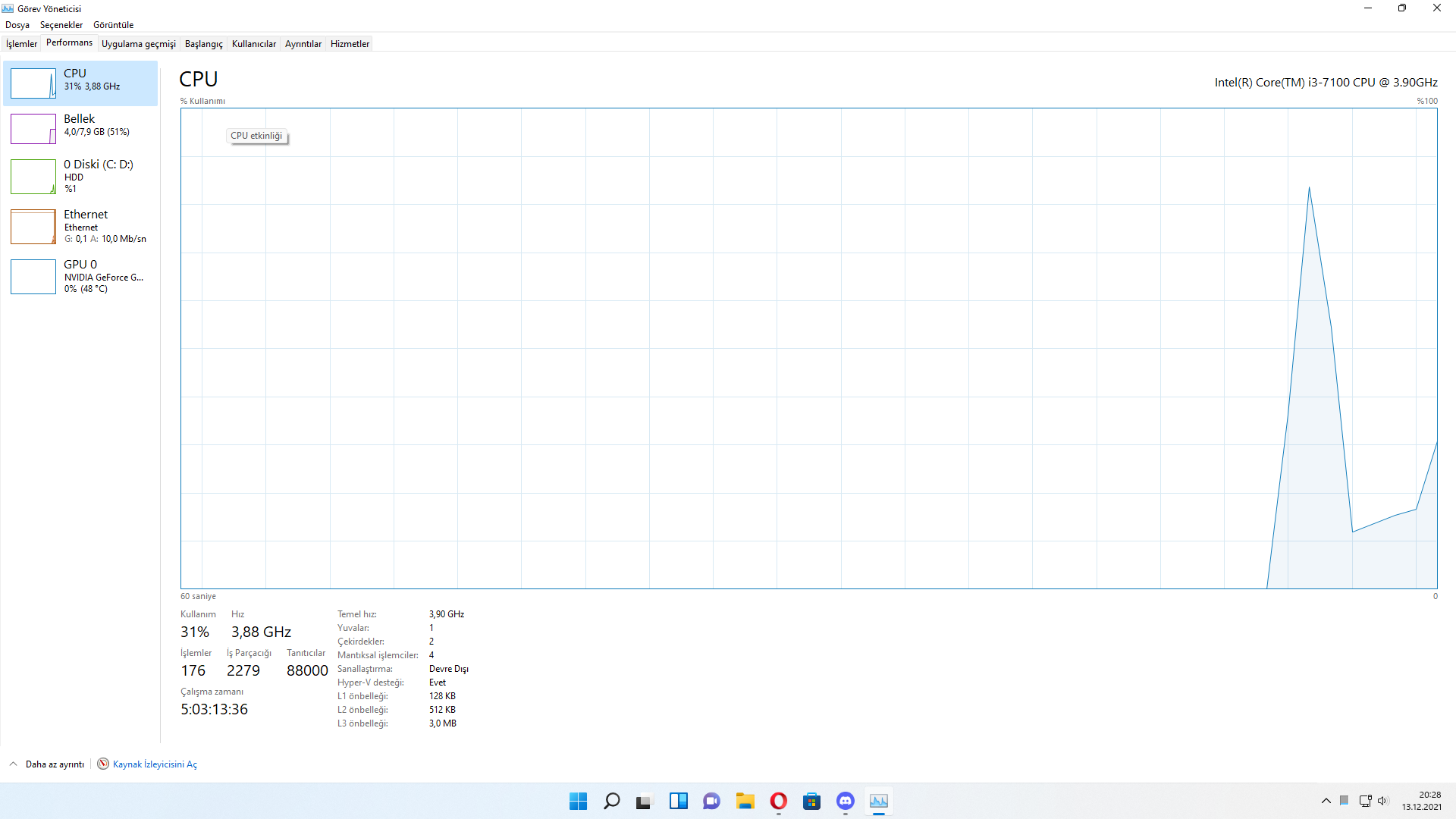
Task: Click the Windows Start button
Action: point(578,802)
